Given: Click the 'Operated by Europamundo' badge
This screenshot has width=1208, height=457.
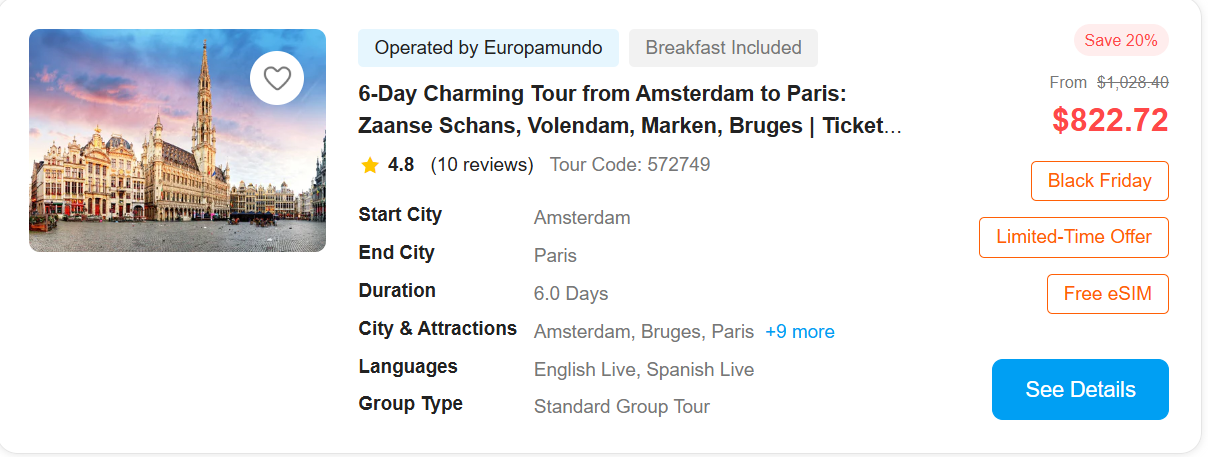Looking at the screenshot, I should coord(488,48).
